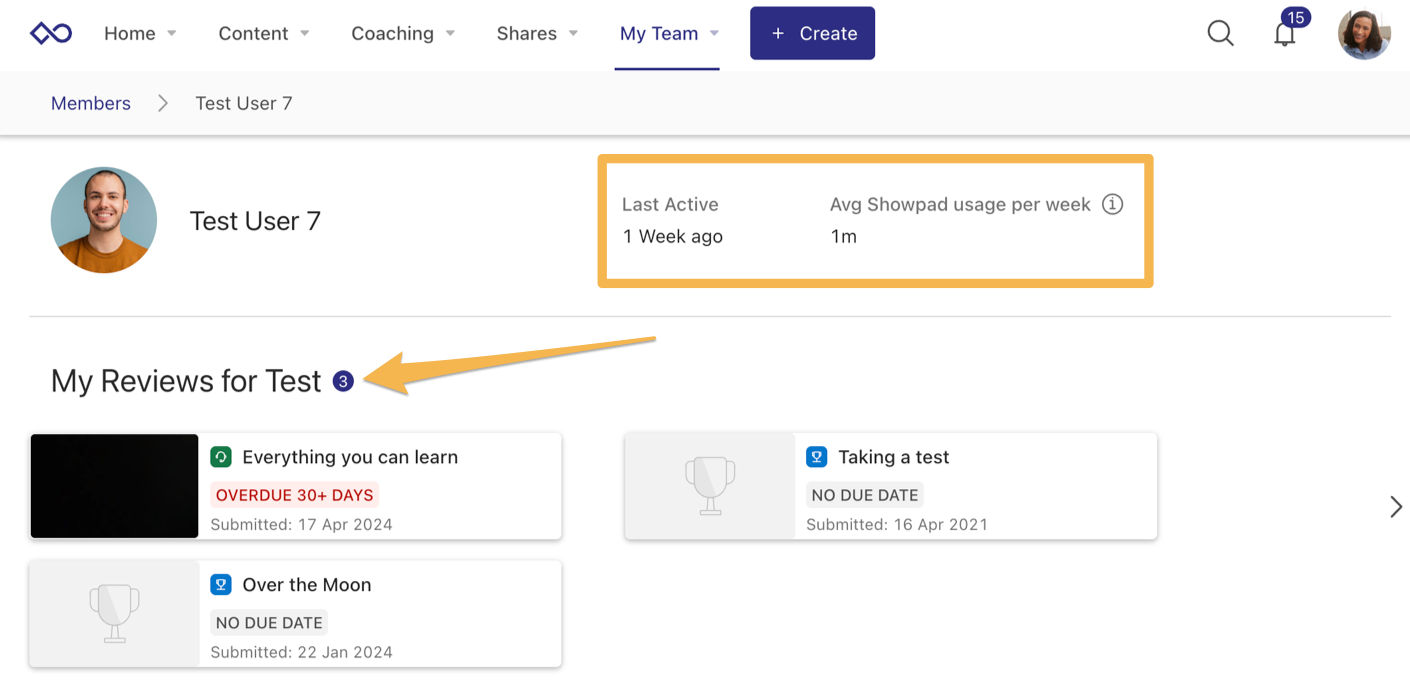Expand the Coaching dropdown menu

(x=403, y=34)
